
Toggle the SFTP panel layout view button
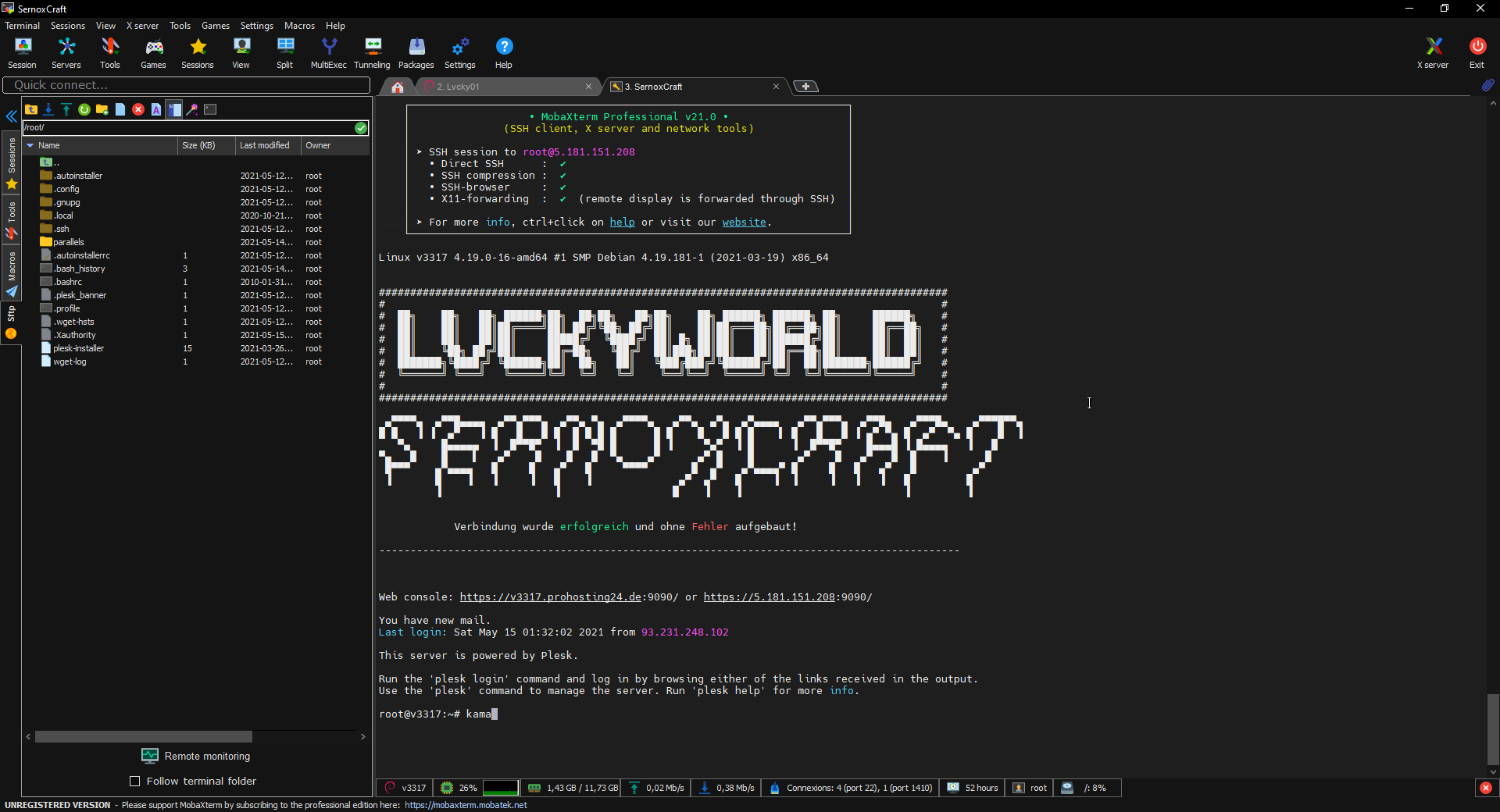tap(174, 110)
